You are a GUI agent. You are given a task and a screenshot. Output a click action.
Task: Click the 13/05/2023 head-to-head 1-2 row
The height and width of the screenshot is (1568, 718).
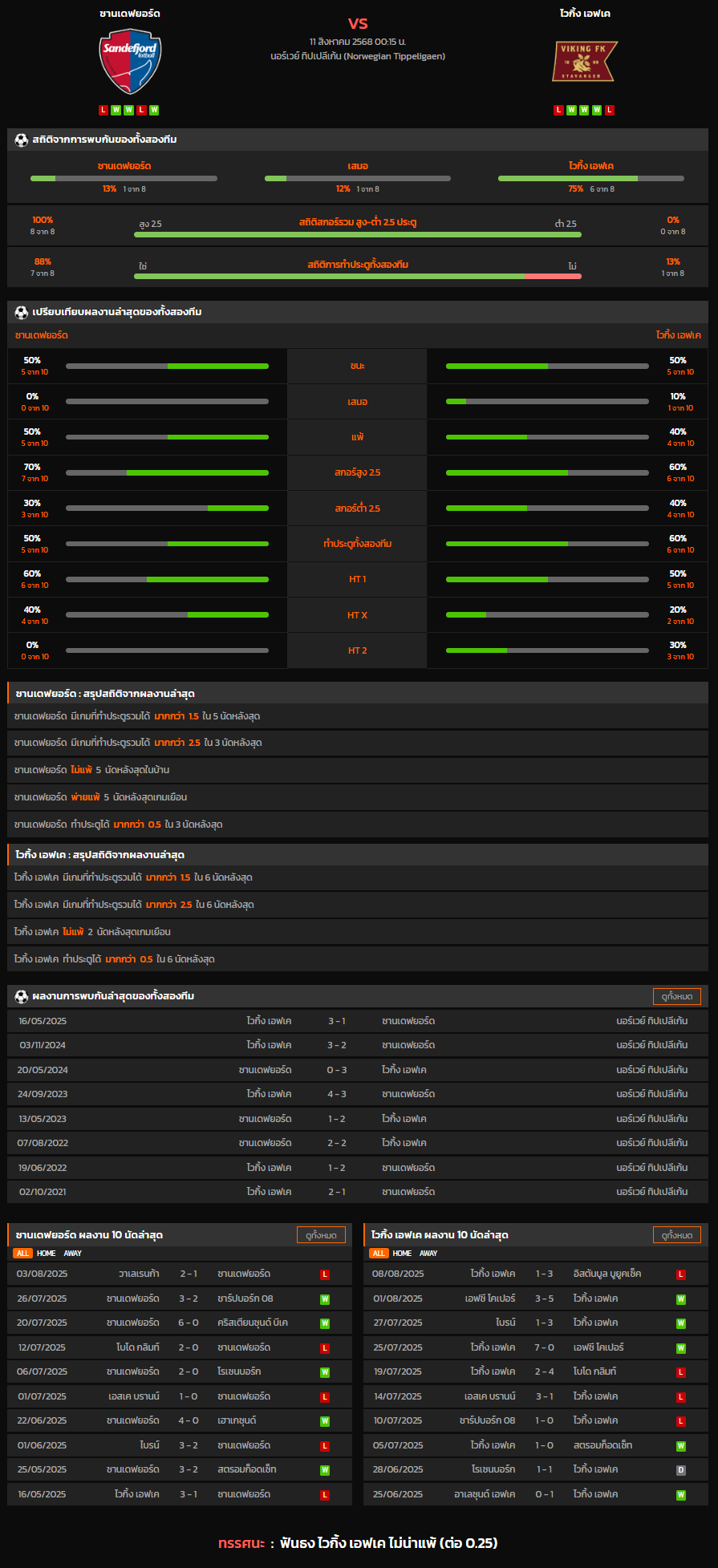[358, 1119]
